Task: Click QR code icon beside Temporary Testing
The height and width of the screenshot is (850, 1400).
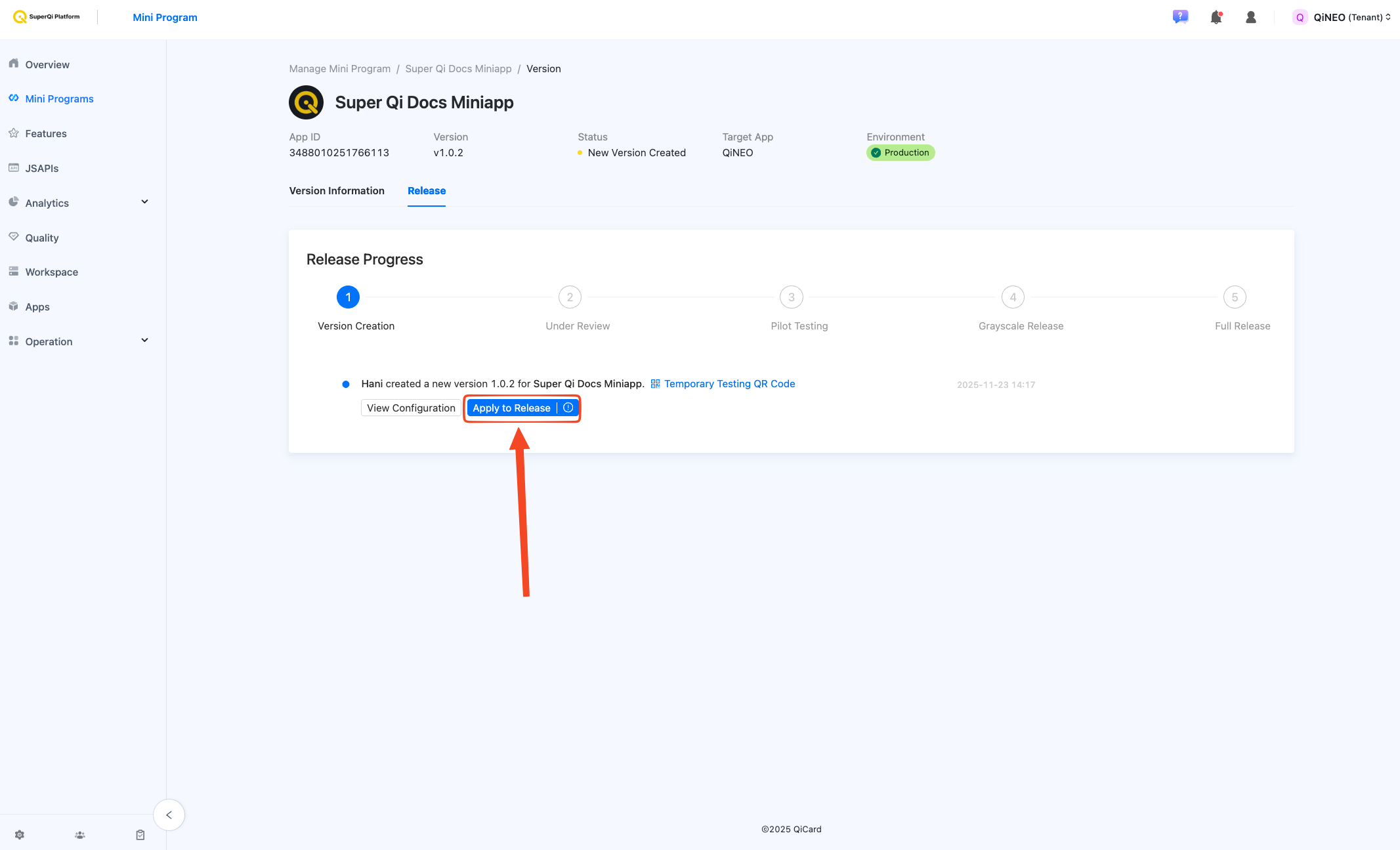Action: coord(655,384)
